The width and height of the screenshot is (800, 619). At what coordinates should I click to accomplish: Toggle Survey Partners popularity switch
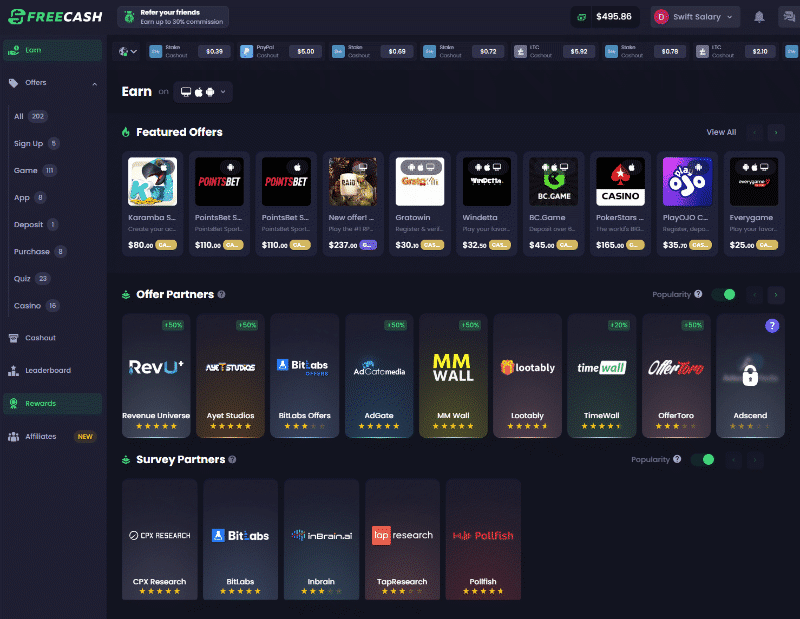[x=703, y=459]
